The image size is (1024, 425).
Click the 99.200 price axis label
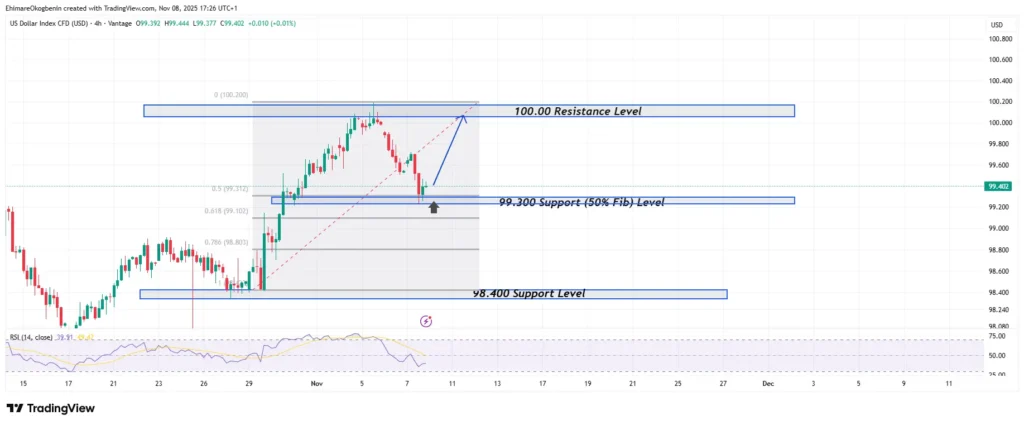pos(1000,207)
